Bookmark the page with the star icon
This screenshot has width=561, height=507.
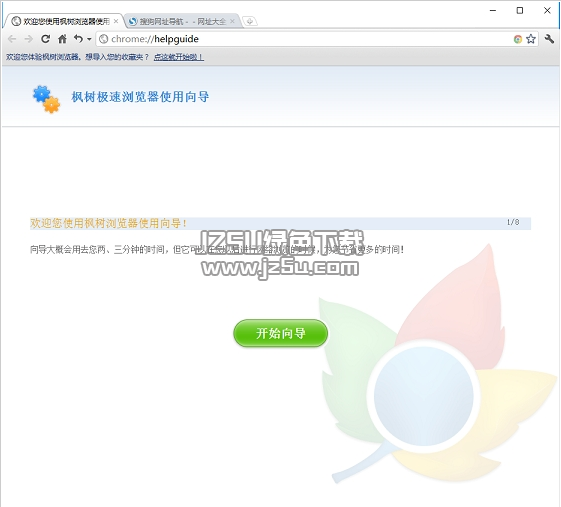(531, 39)
